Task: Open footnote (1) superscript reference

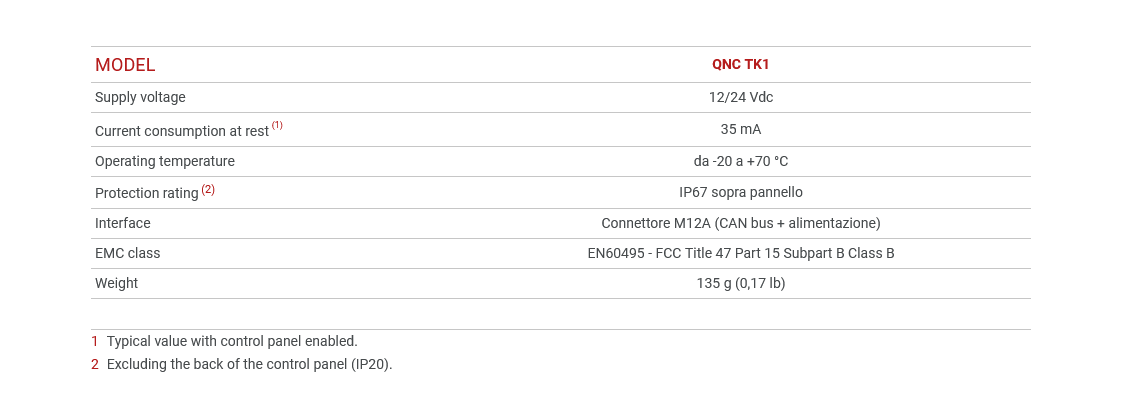Action: [277, 125]
